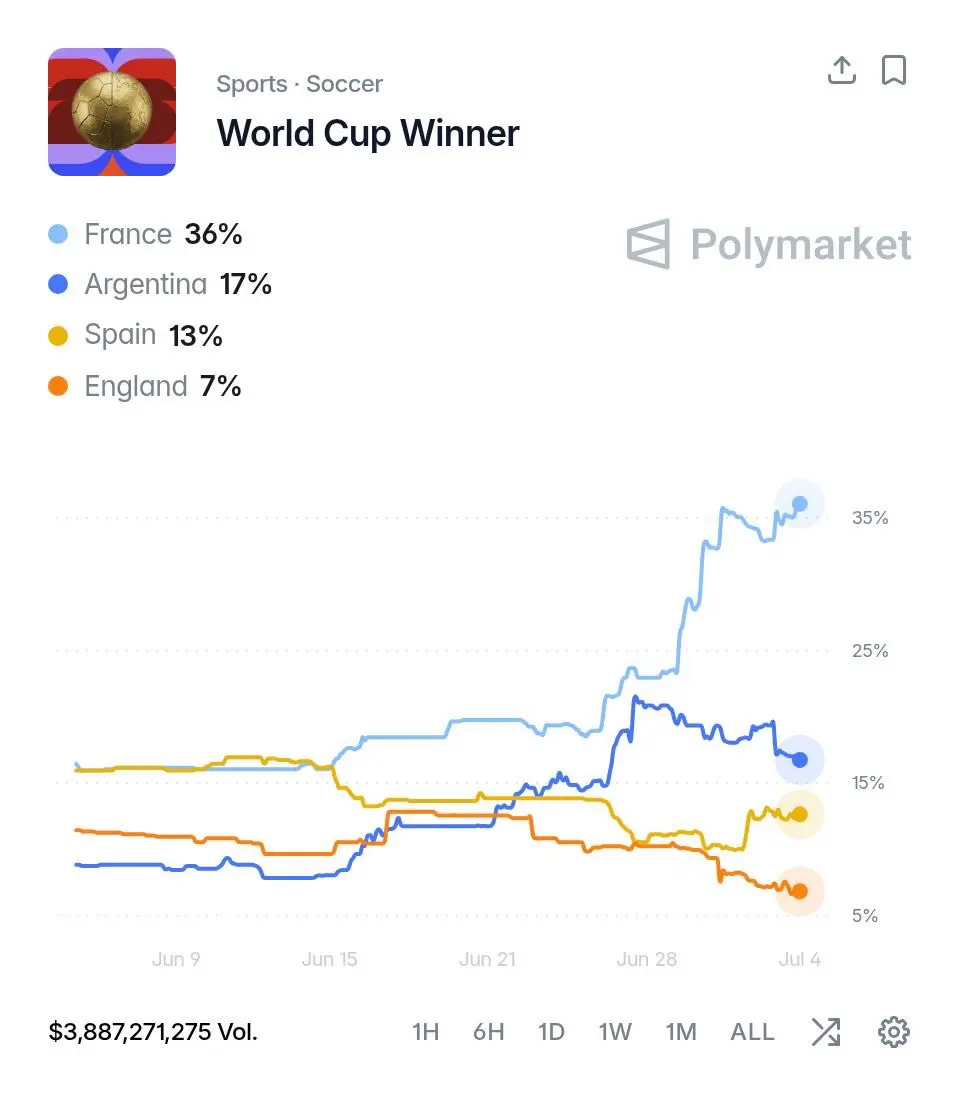Screen dimensions: 960x1098
Task: Show ALL time chart history
Action: 752,1031
